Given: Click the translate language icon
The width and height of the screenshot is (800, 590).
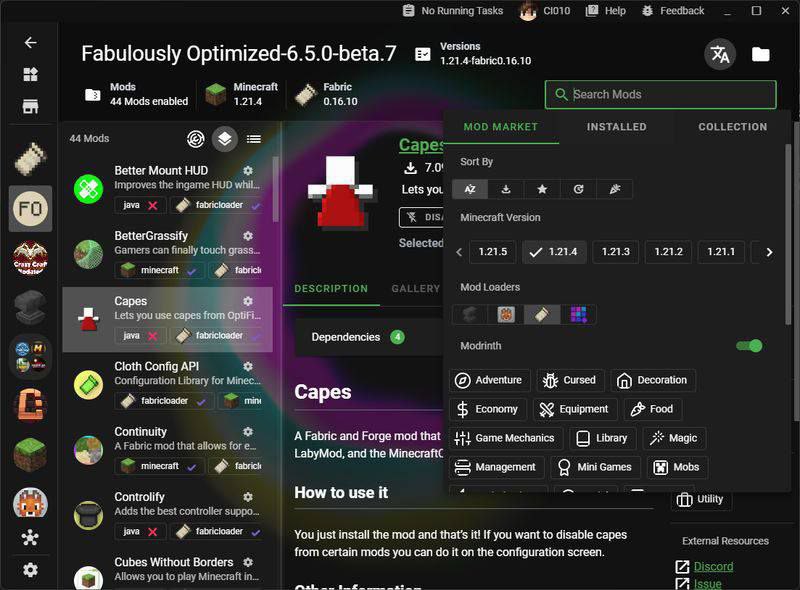Looking at the screenshot, I should 718,55.
